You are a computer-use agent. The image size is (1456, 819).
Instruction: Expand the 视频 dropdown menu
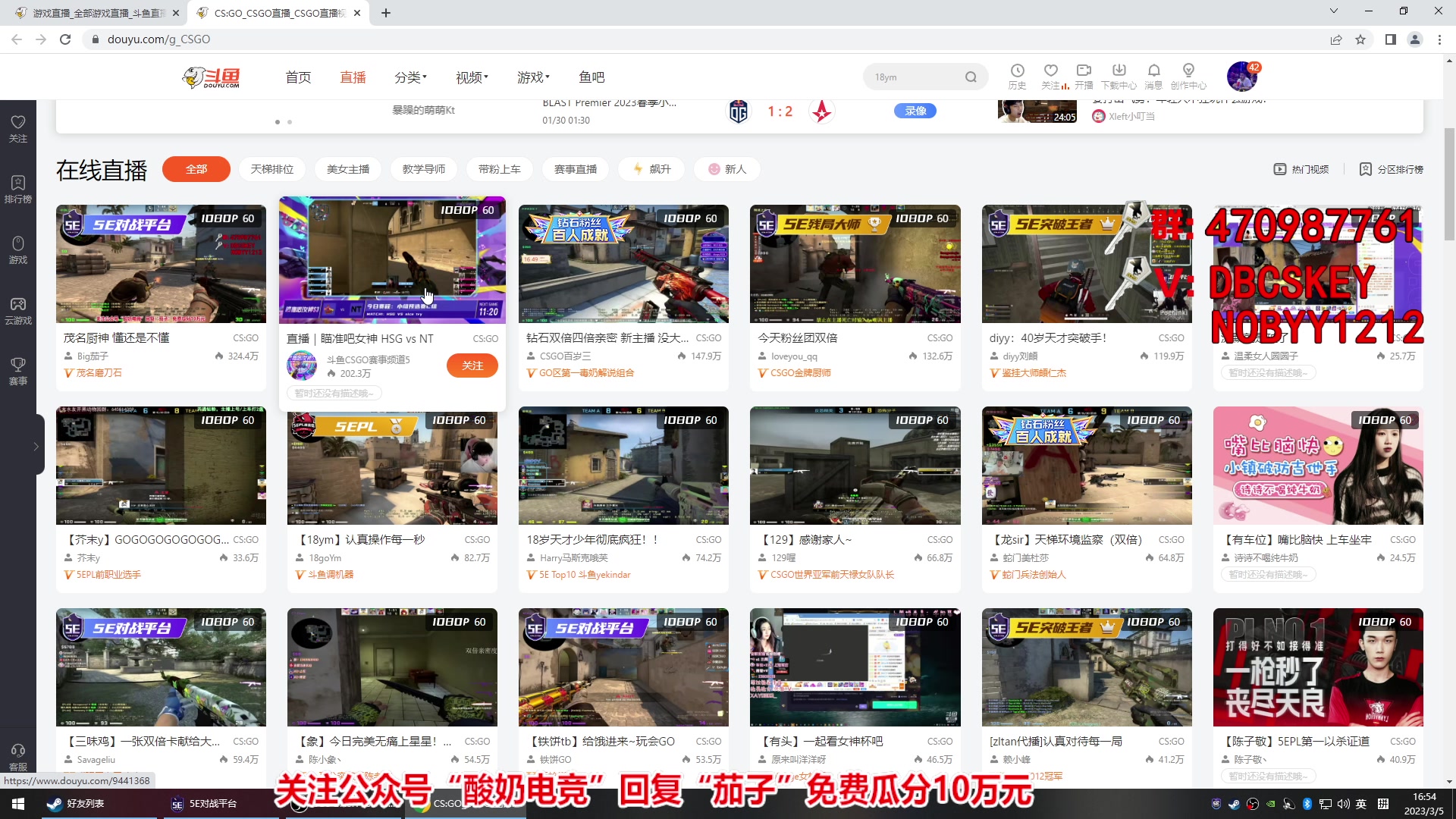472,77
